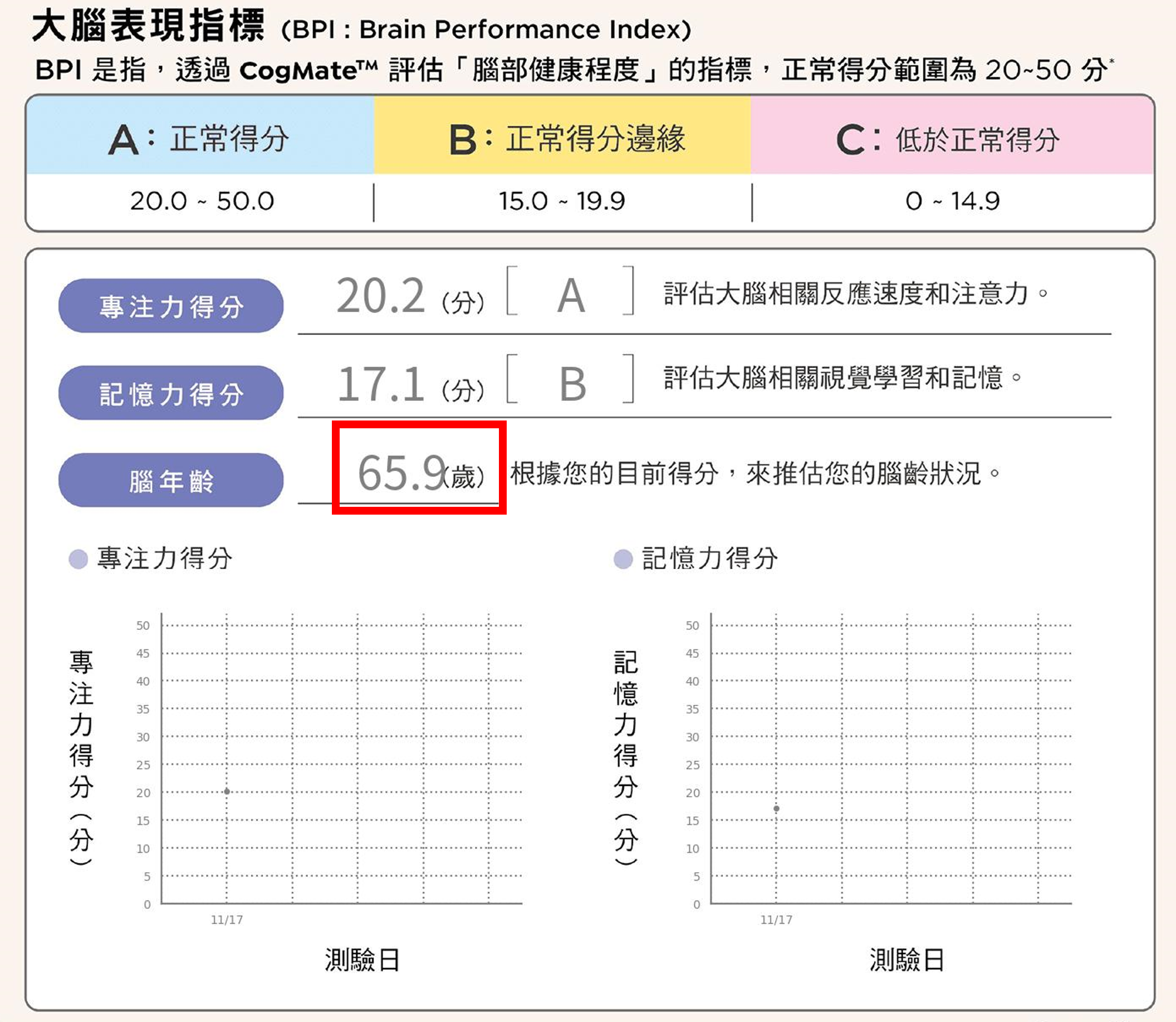Click the 專注力得分 purple pill button
This screenshot has height=1022, width=1176.
(170, 306)
